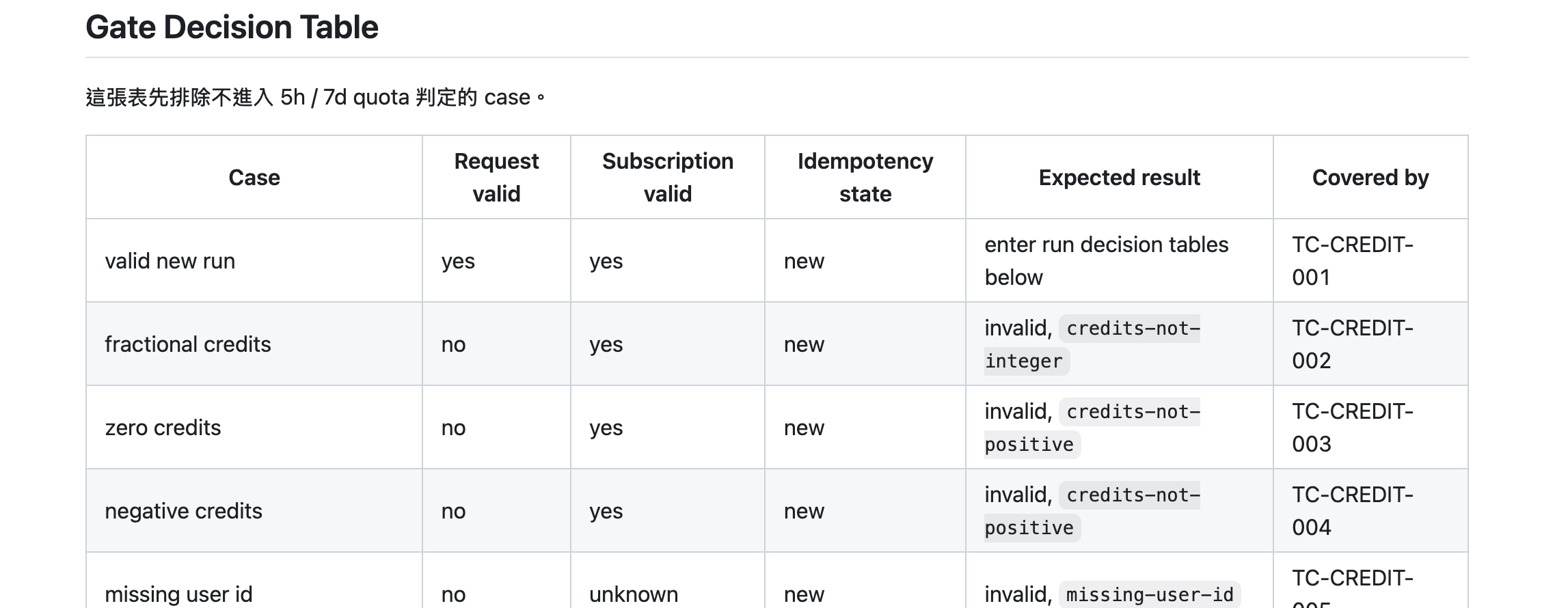Click the credits-not-integer code label
This screenshot has width=1568, height=608.
(1092, 345)
